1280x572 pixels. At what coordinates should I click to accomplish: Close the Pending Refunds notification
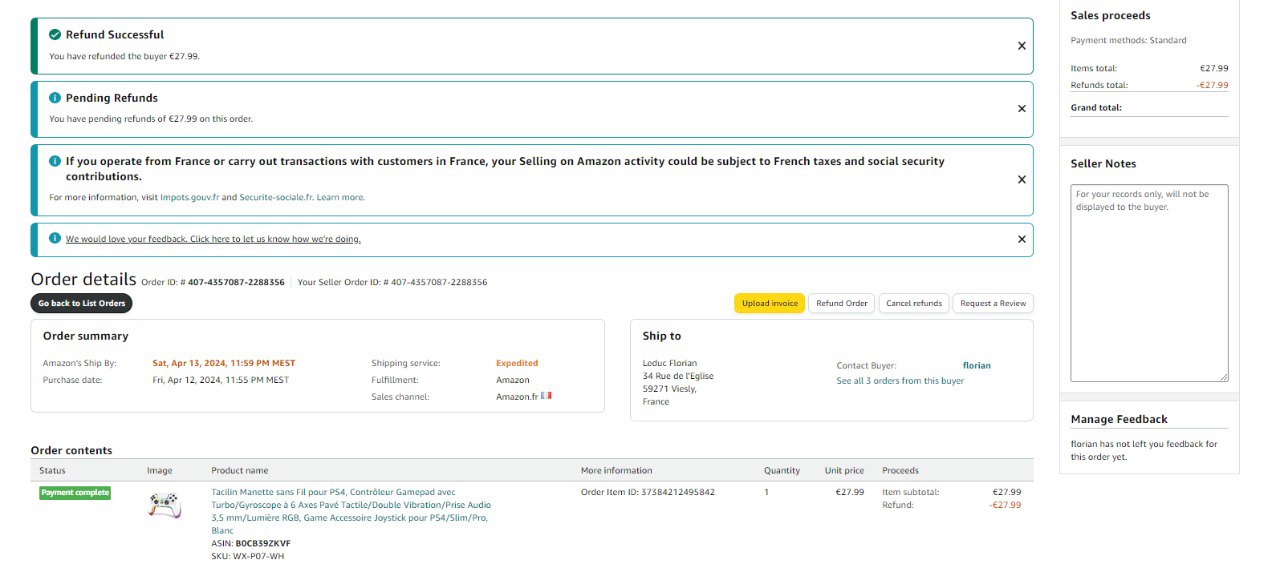point(1021,109)
